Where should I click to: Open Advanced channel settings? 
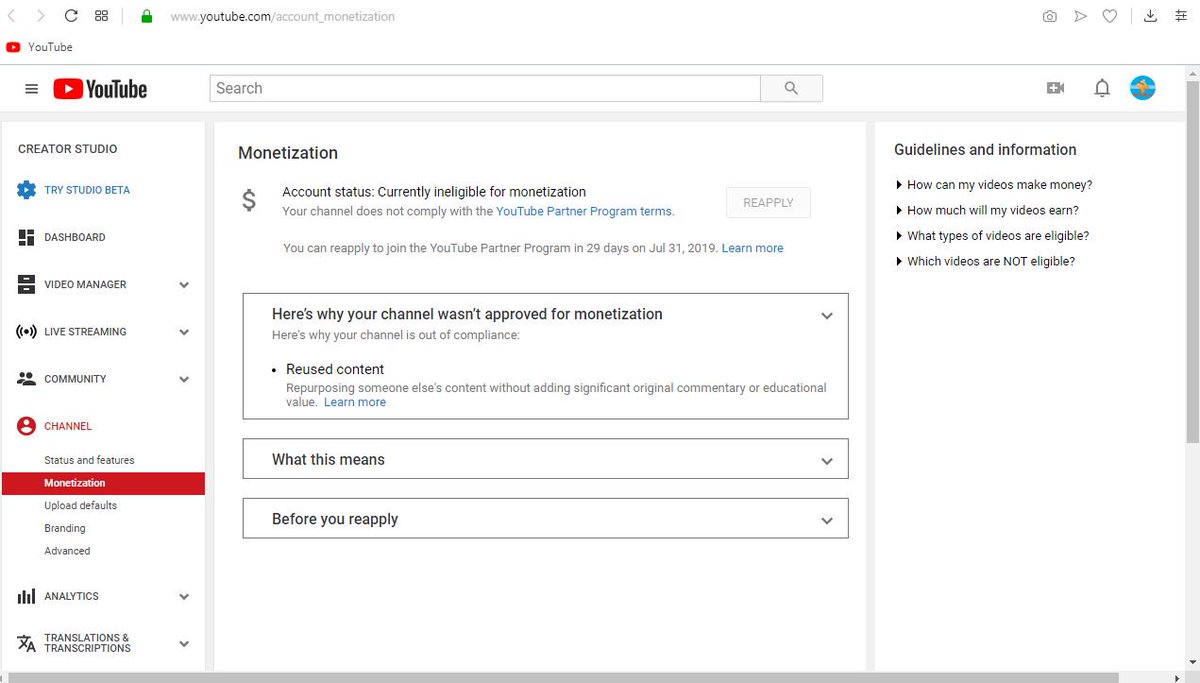pyautogui.click(x=67, y=551)
